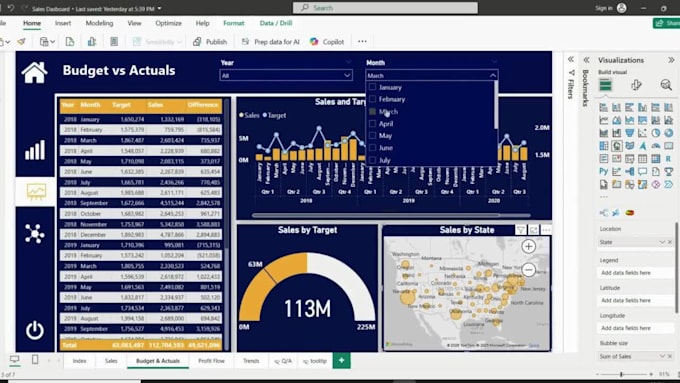Click Sign in at the top right

(x=604, y=8)
